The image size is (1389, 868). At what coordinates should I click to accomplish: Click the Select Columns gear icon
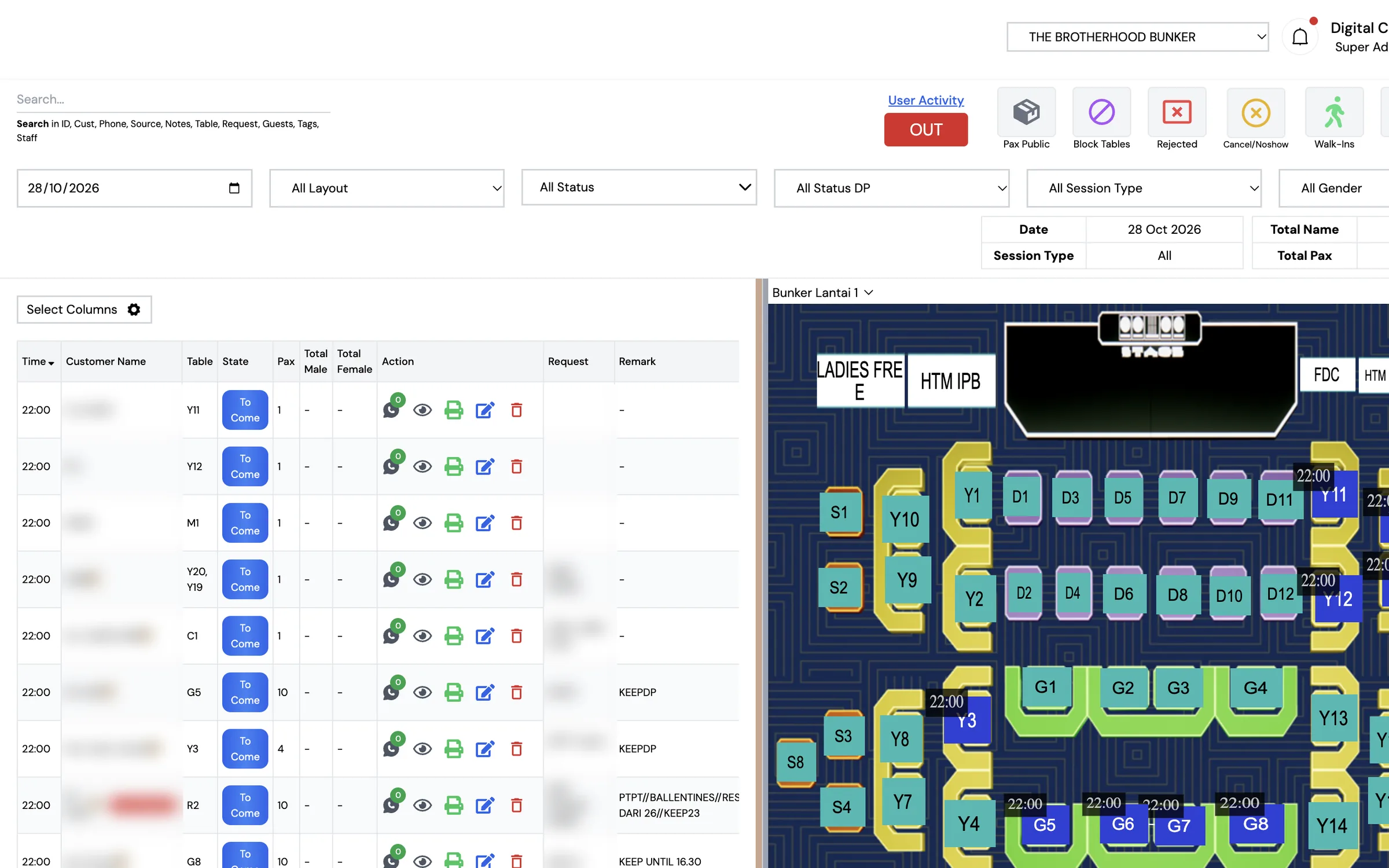point(134,310)
